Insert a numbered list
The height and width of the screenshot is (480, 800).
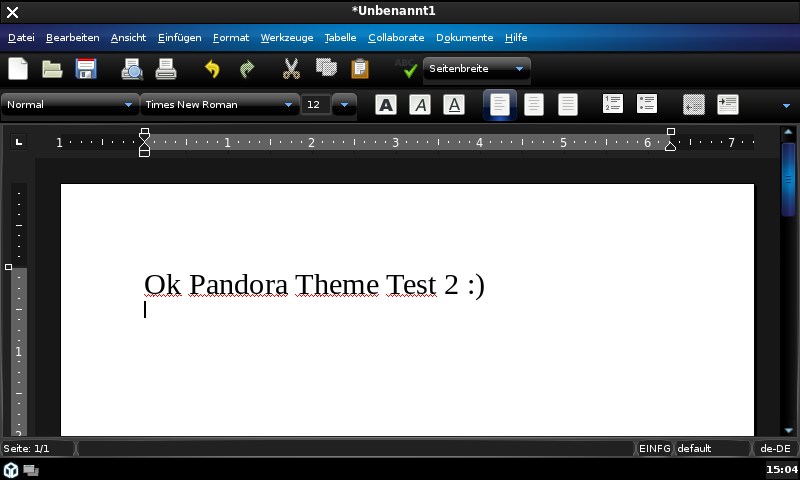pos(613,104)
